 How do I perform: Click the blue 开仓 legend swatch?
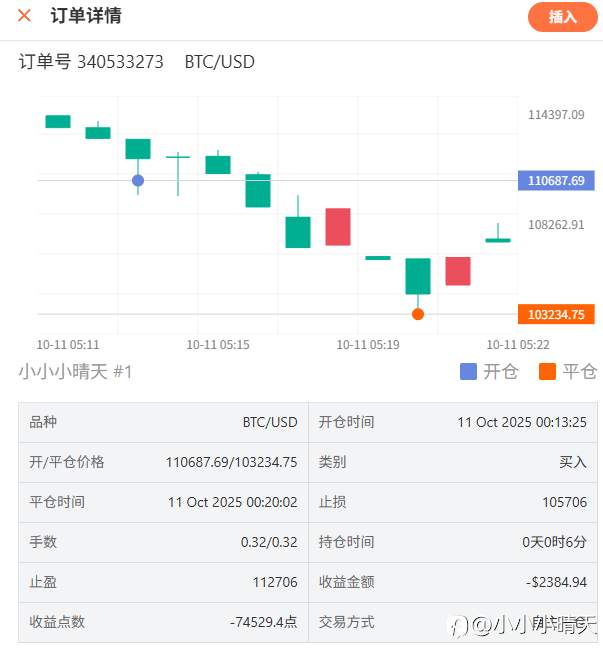pos(468,372)
